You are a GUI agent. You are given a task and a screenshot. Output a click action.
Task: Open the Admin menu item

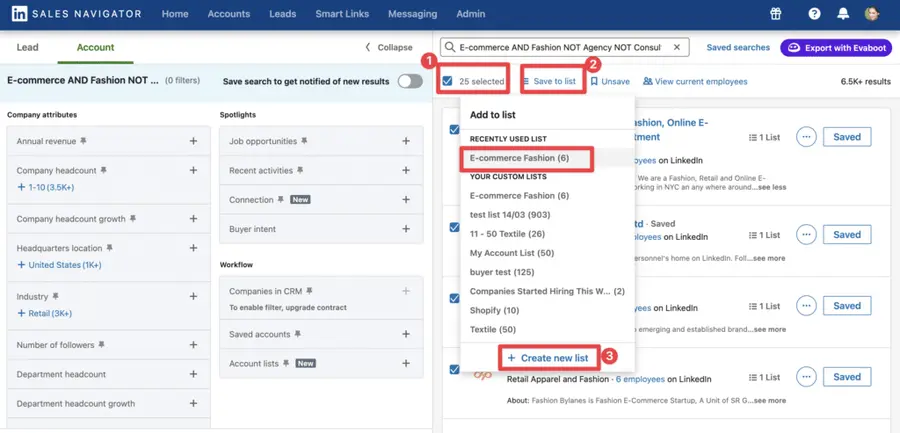click(x=471, y=14)
